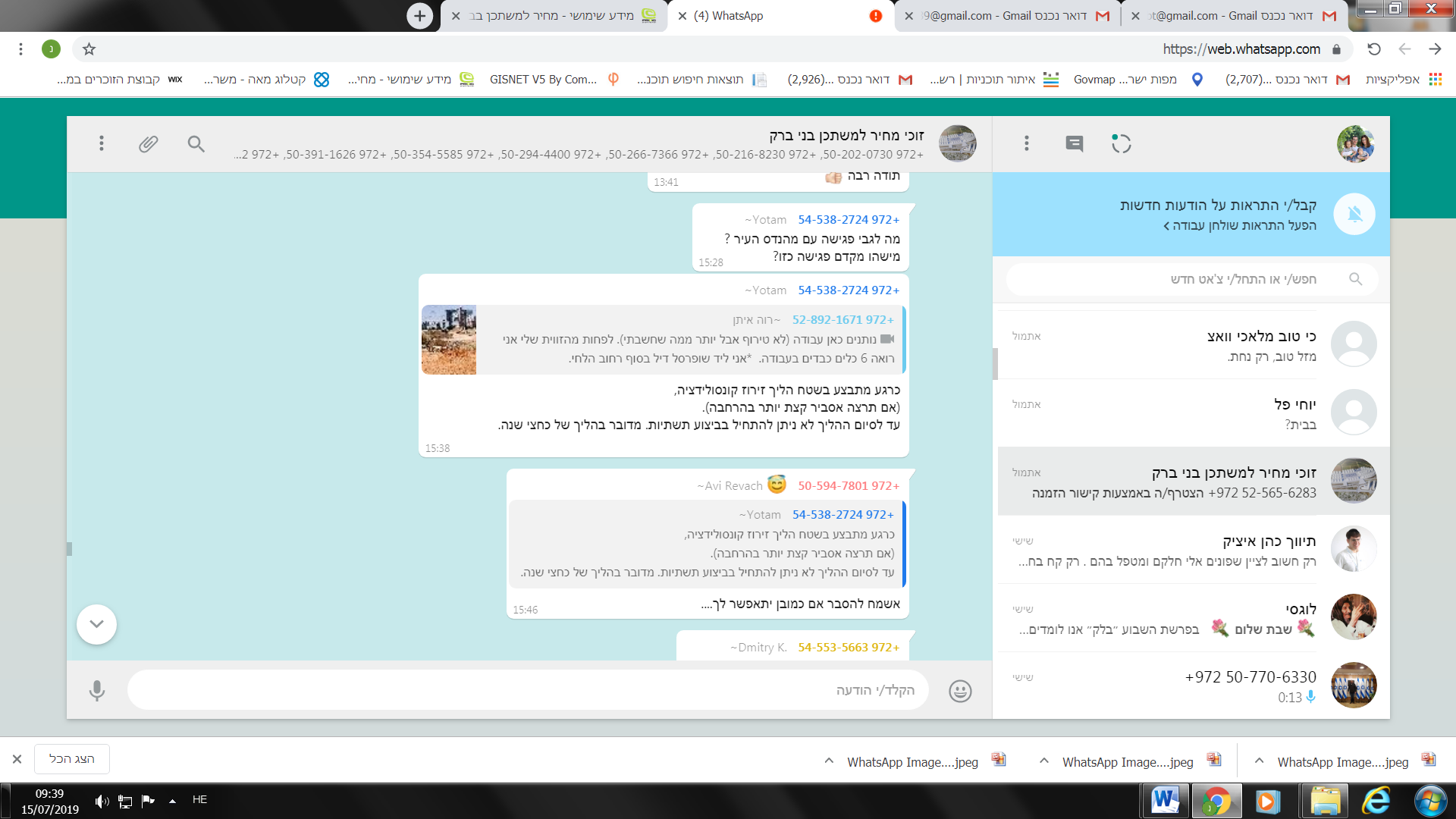
Task: Click 'הצג הכל' show all downloads button
Action: point(72,759)
